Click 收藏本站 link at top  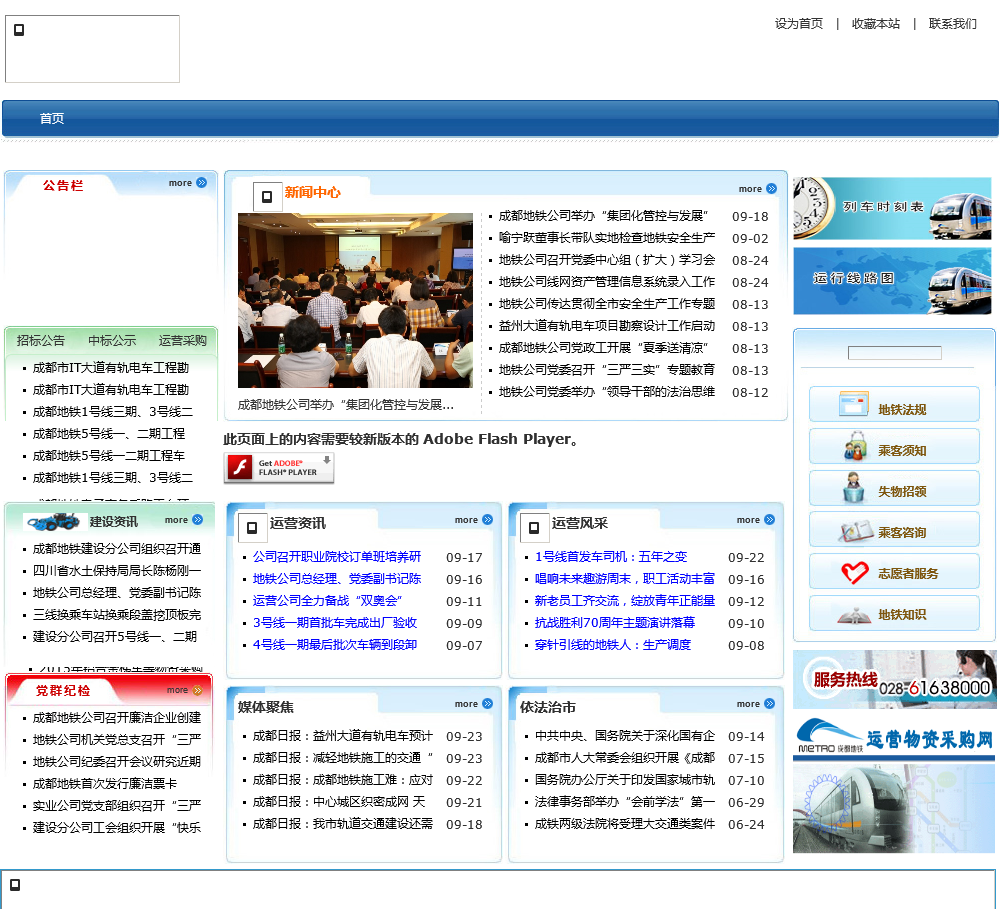[876, 24]
